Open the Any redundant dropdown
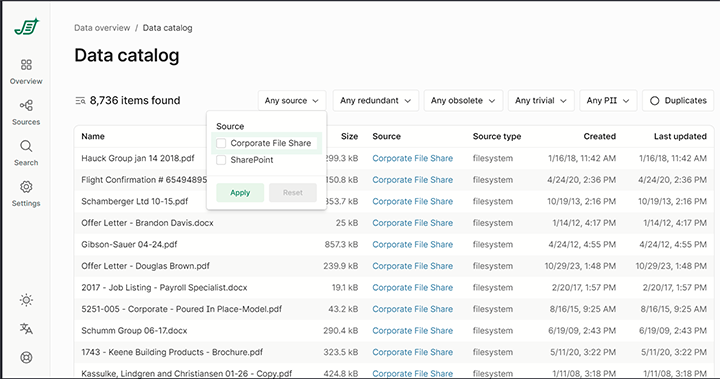This screenshot has height=379, width=720. coord(376,101)
